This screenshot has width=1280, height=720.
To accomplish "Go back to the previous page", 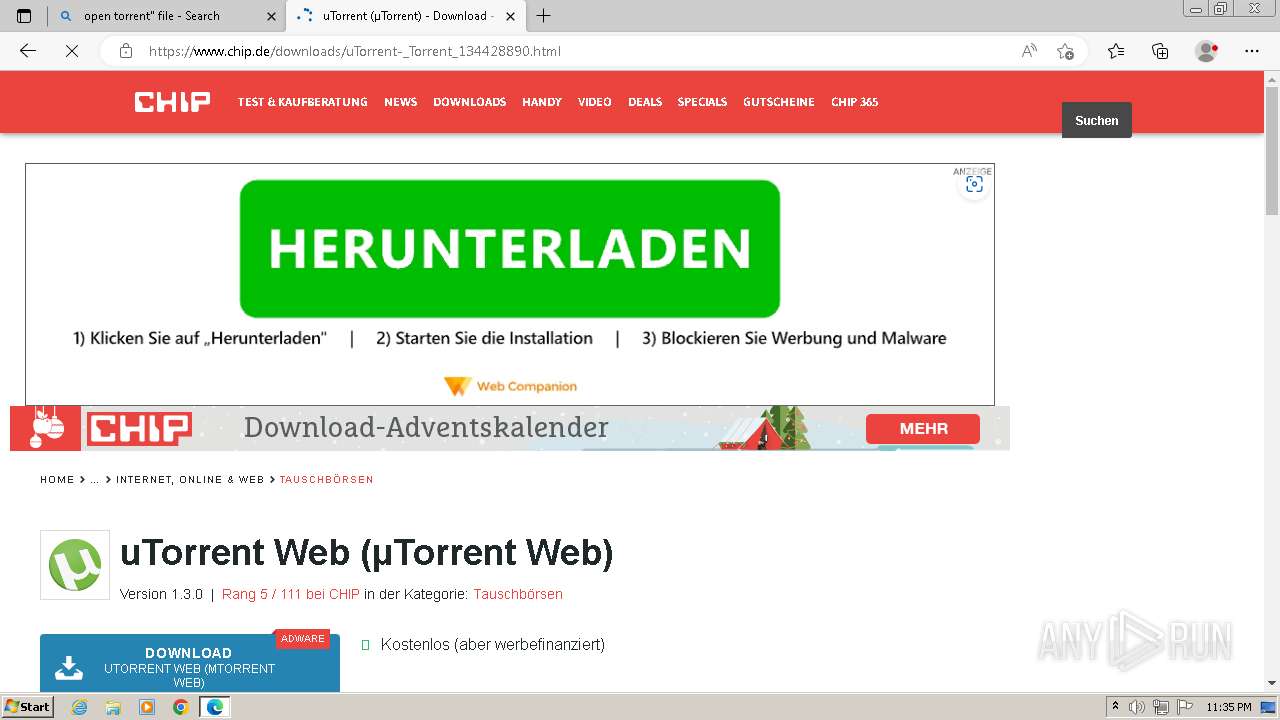I will (x=28, y=51).
